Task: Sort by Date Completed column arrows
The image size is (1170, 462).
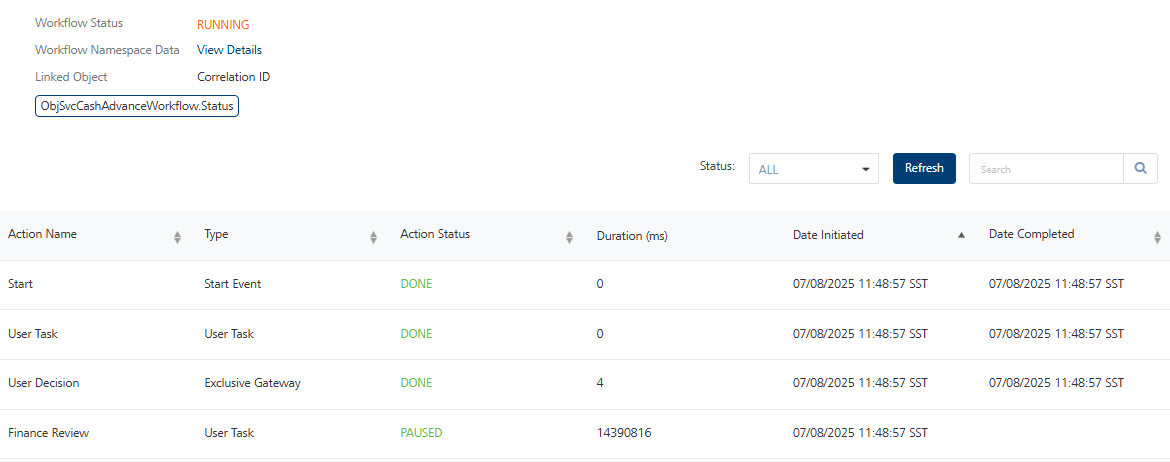Action: pyautogui.click(x=1157, y=237)
